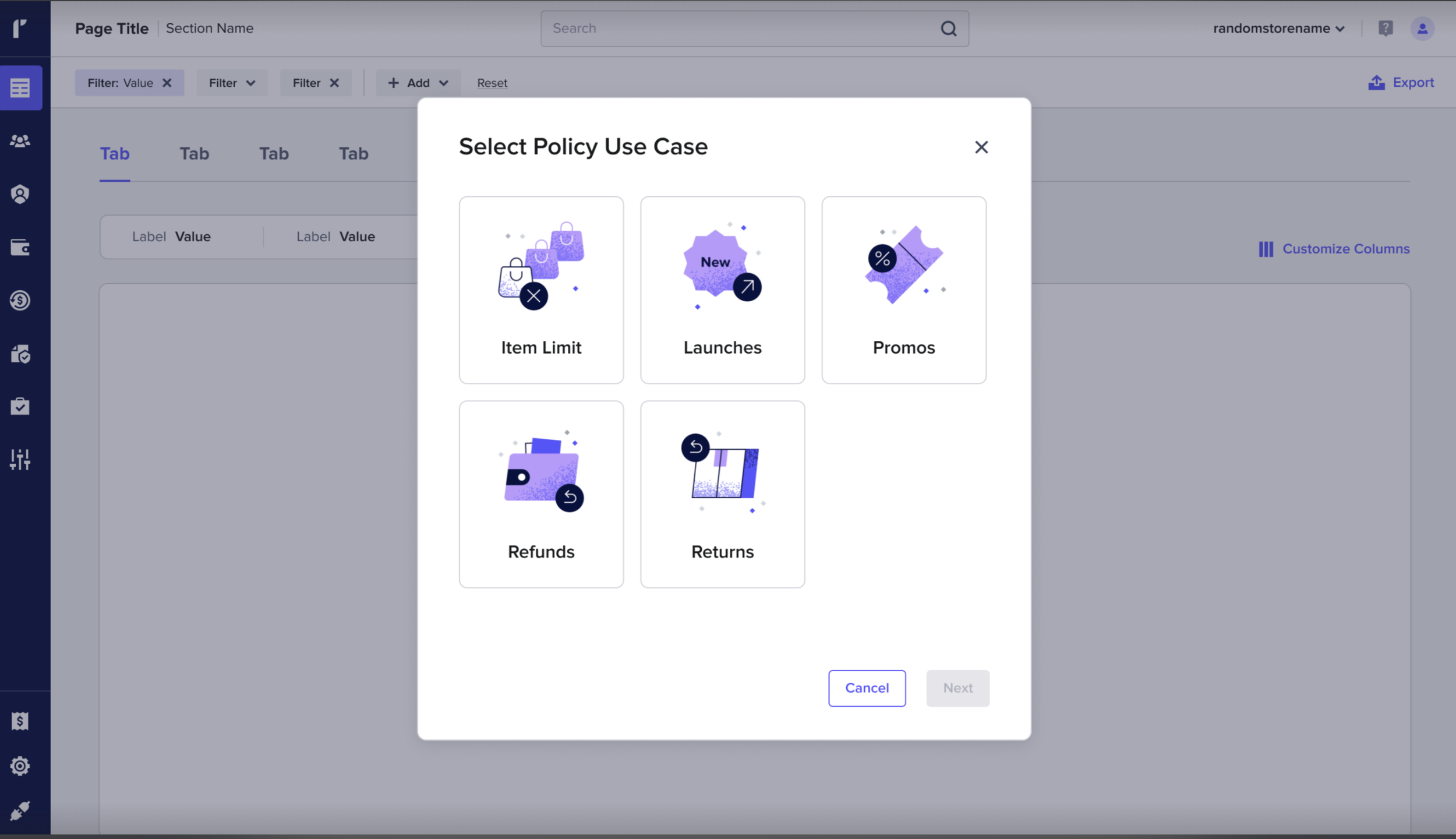The image size is (1456, 839).
Task: Expand the Filter chevron dropdown
Action: pyautogui.click(x=232, y=83)
